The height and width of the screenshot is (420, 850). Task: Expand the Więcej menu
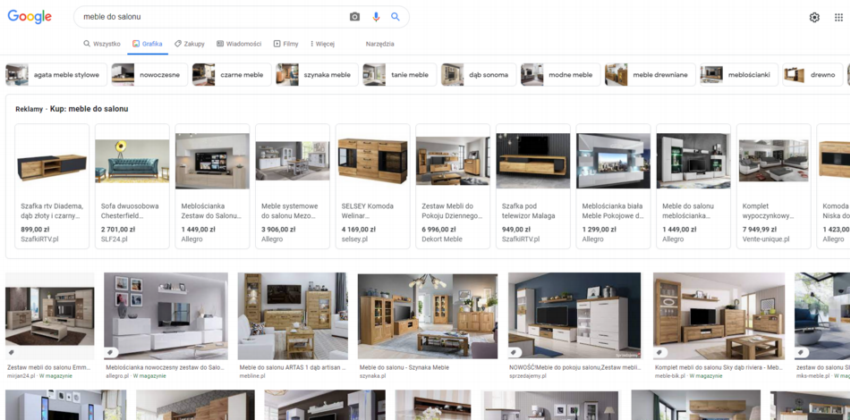322,44
